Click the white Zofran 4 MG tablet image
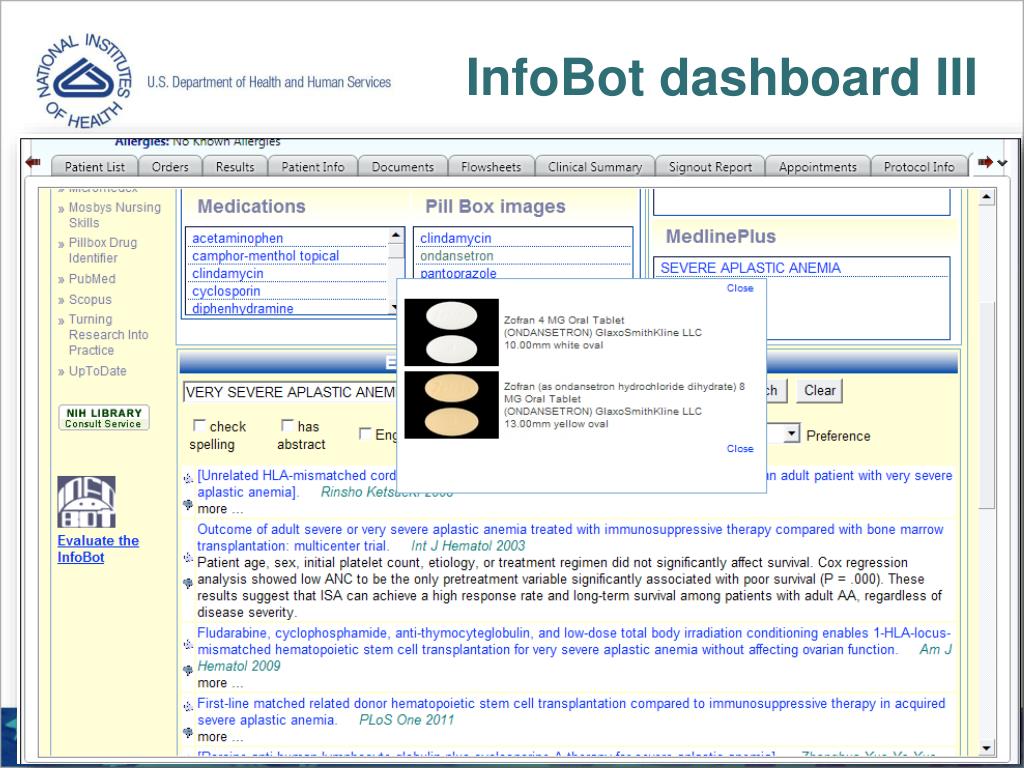Image resolution: width=1024 pixels, height=768 pixels. pos(451,332)
